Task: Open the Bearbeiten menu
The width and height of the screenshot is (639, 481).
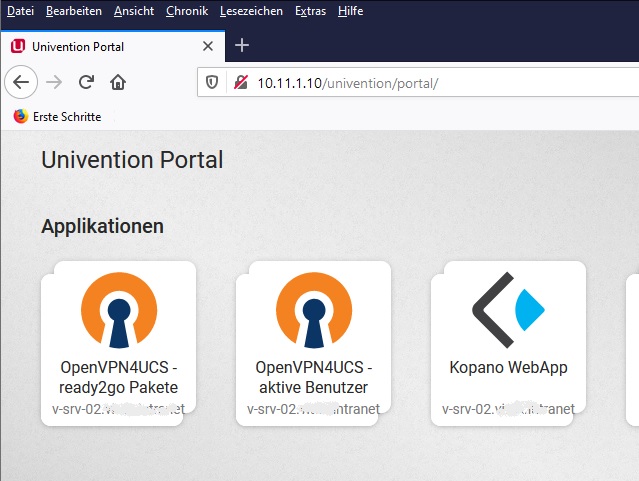Action: point(74,11)
